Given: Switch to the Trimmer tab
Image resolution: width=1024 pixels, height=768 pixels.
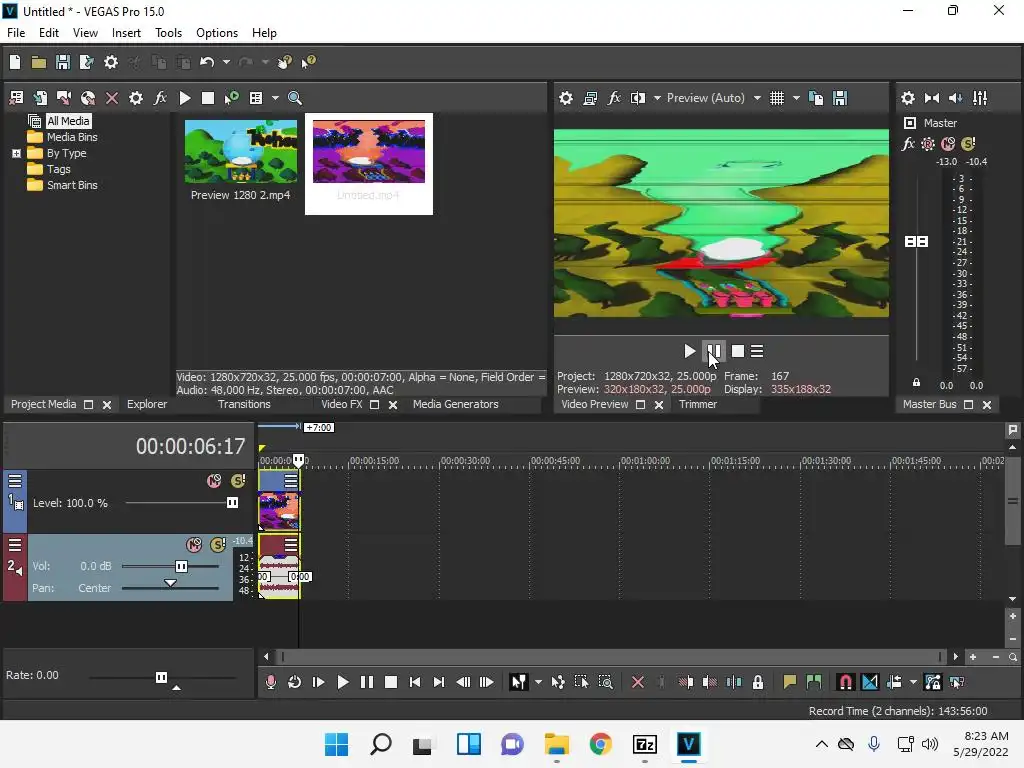Looking at the screenshot, I should pos(697,404).
